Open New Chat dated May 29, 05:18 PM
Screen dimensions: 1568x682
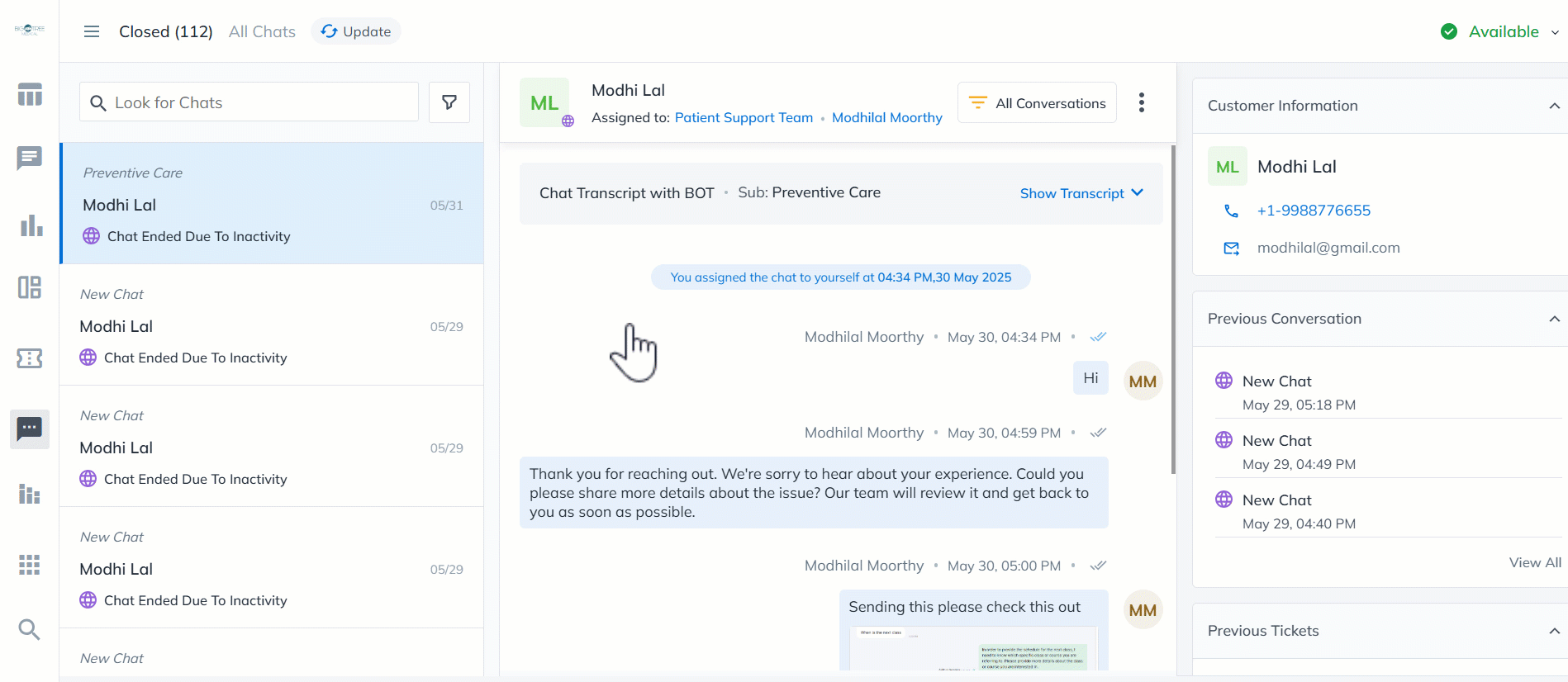click(x=1388, y=392)
